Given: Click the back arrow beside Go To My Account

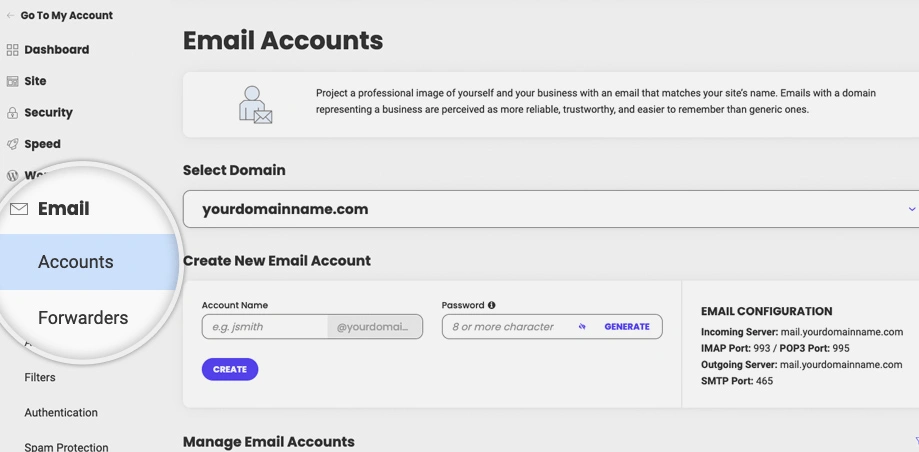Looking at the screenshot, I should (x=11, y=16).
